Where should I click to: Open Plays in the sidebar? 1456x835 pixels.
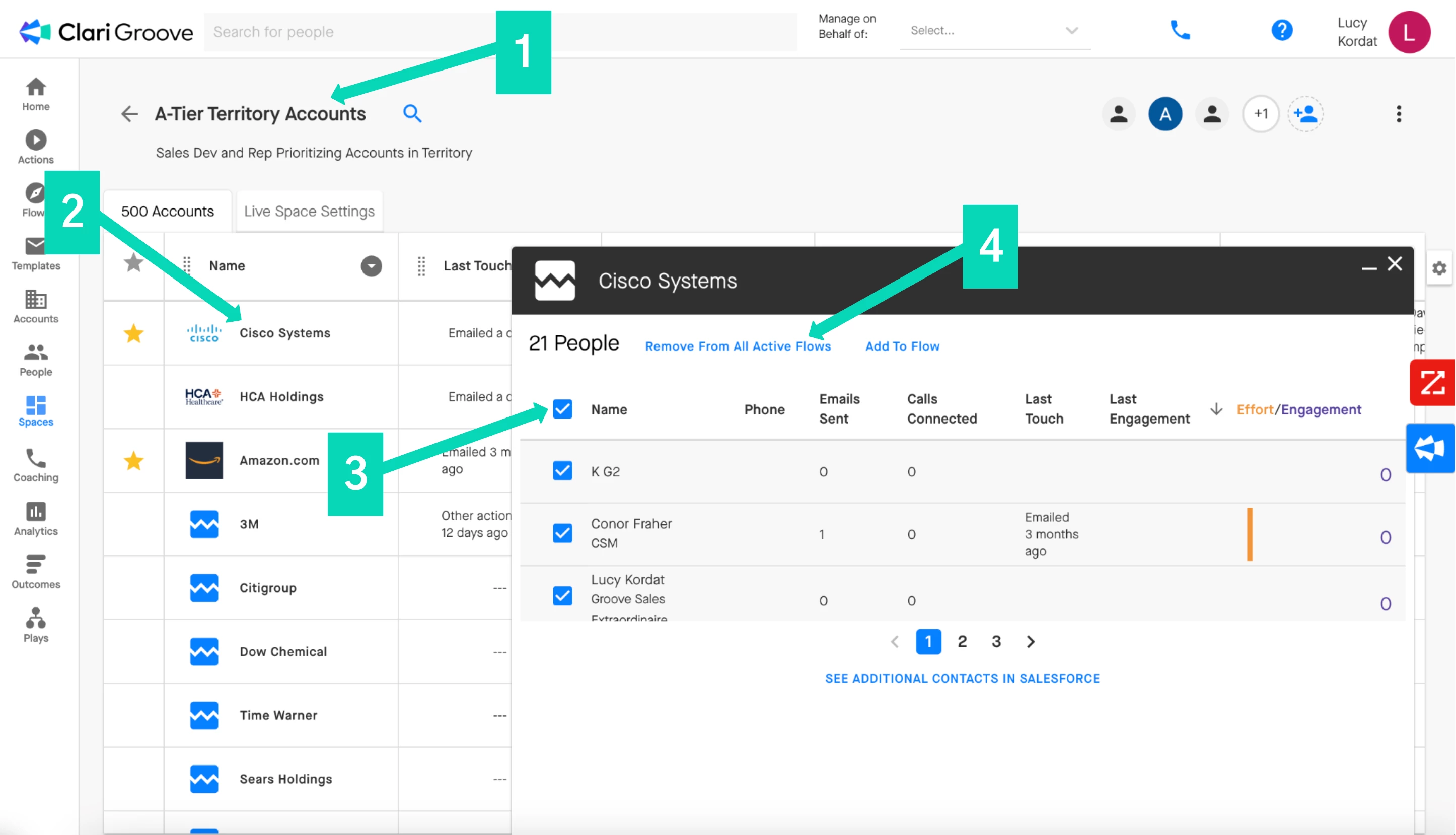pos(36,624)
